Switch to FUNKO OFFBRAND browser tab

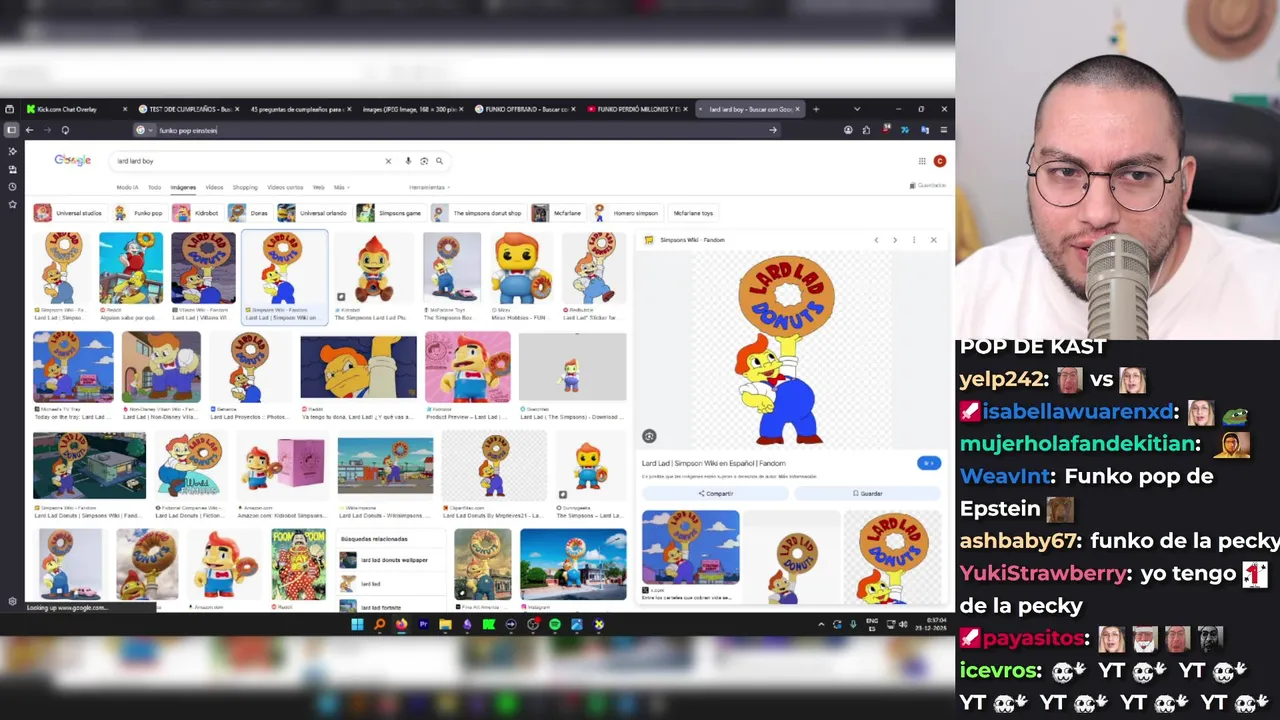526,109
